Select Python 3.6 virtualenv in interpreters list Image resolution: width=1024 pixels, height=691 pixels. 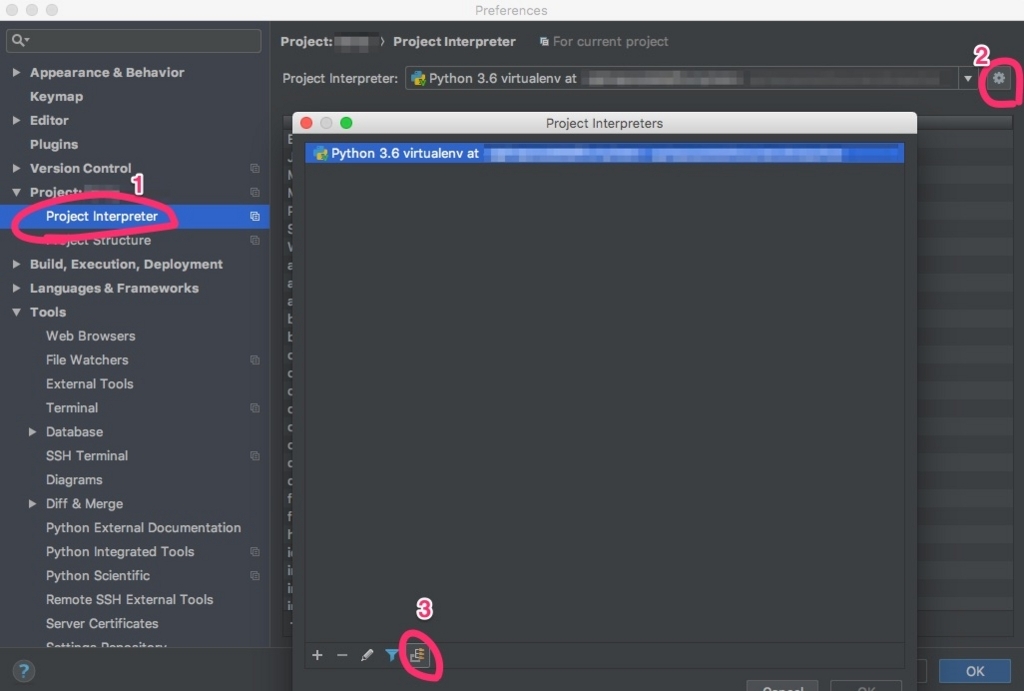click(604, 153)
